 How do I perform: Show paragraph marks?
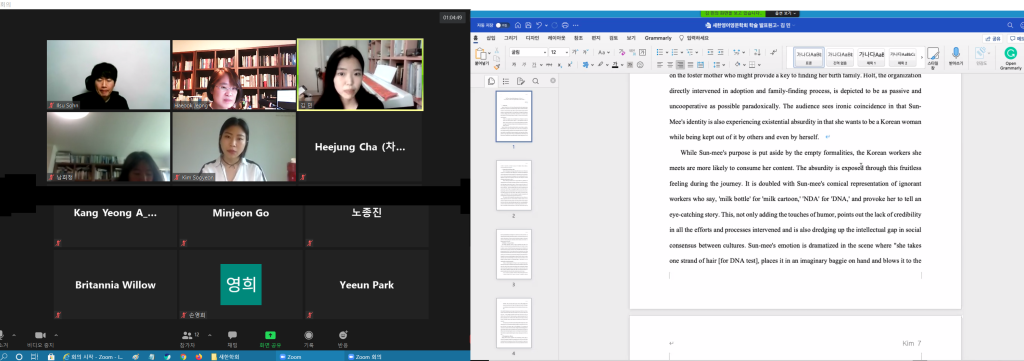point(774,52)
